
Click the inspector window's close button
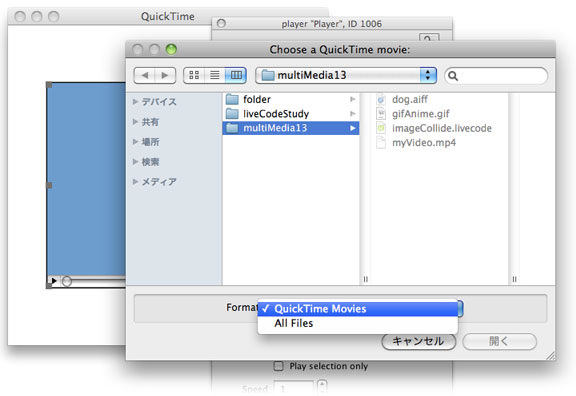221,24
